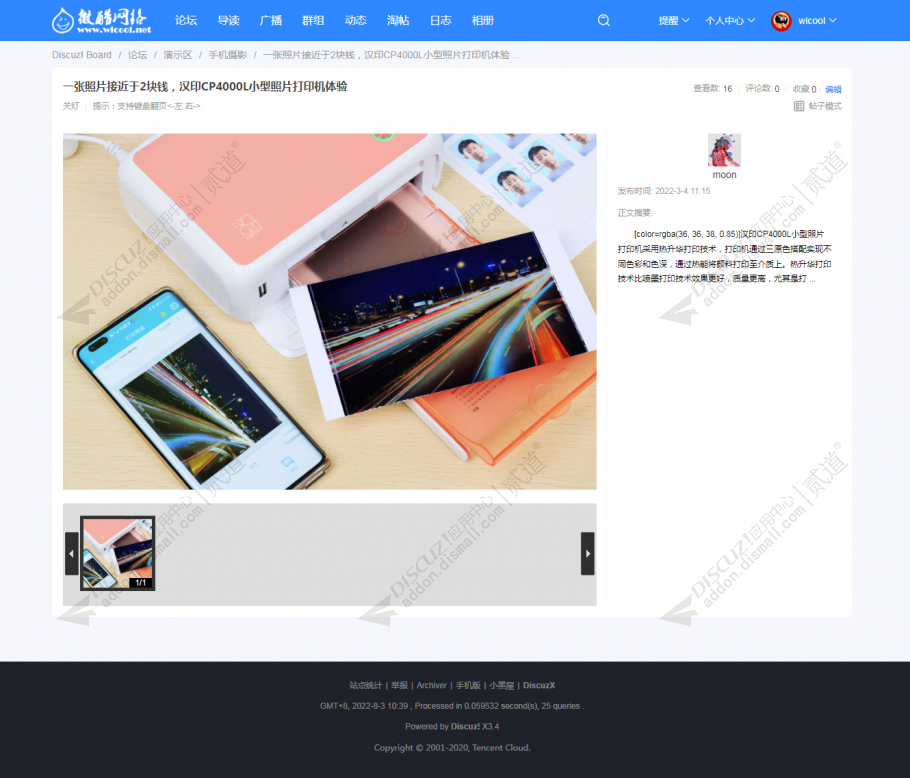The height and width of the screenshot is (778, 910).
Task: Click the 发布时间 2022-3-4 11:15 text
Action: click(x=663, y=191)
